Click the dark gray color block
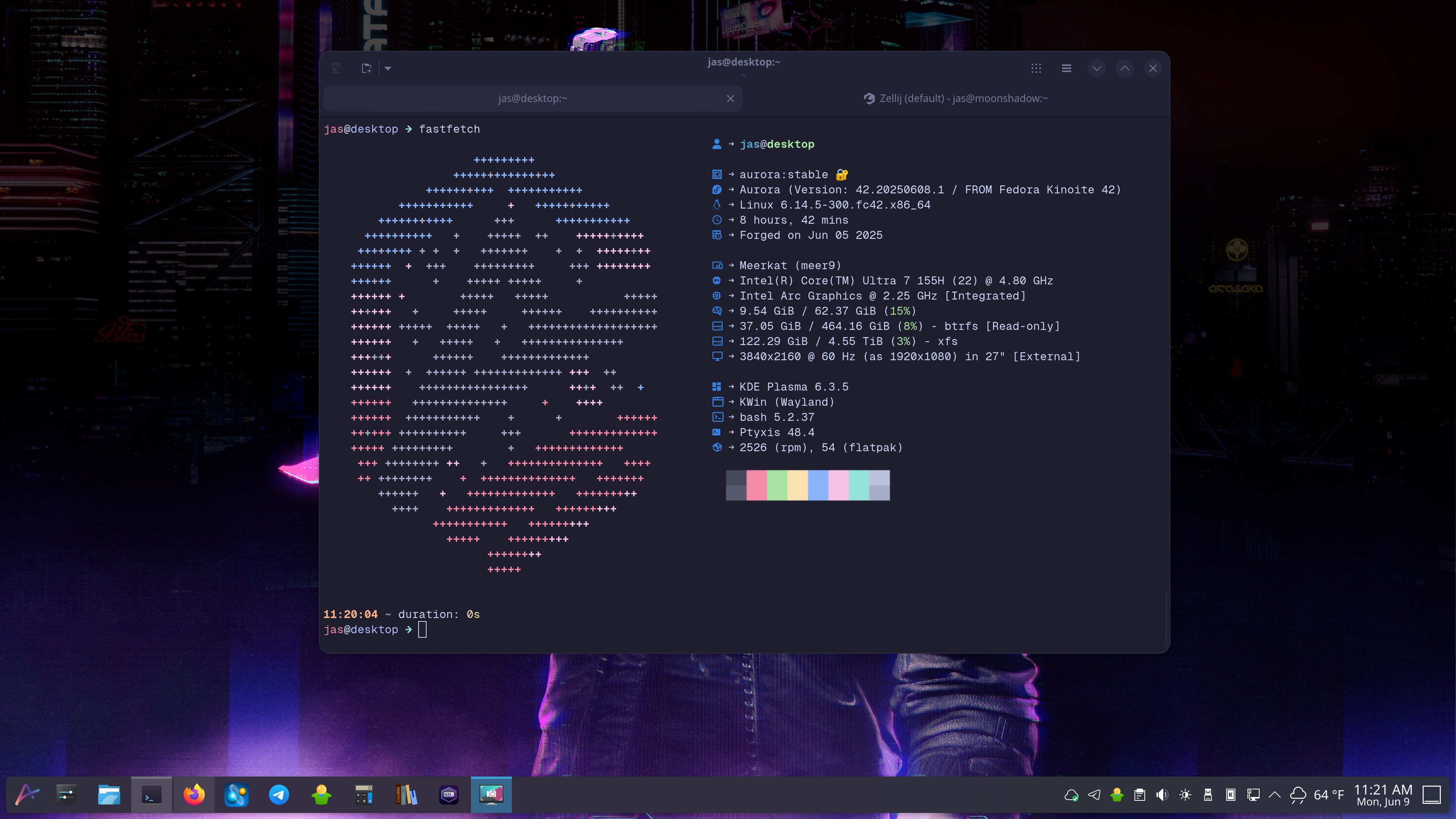This screenshot has width=1456, height=819. tap(736, 485)
